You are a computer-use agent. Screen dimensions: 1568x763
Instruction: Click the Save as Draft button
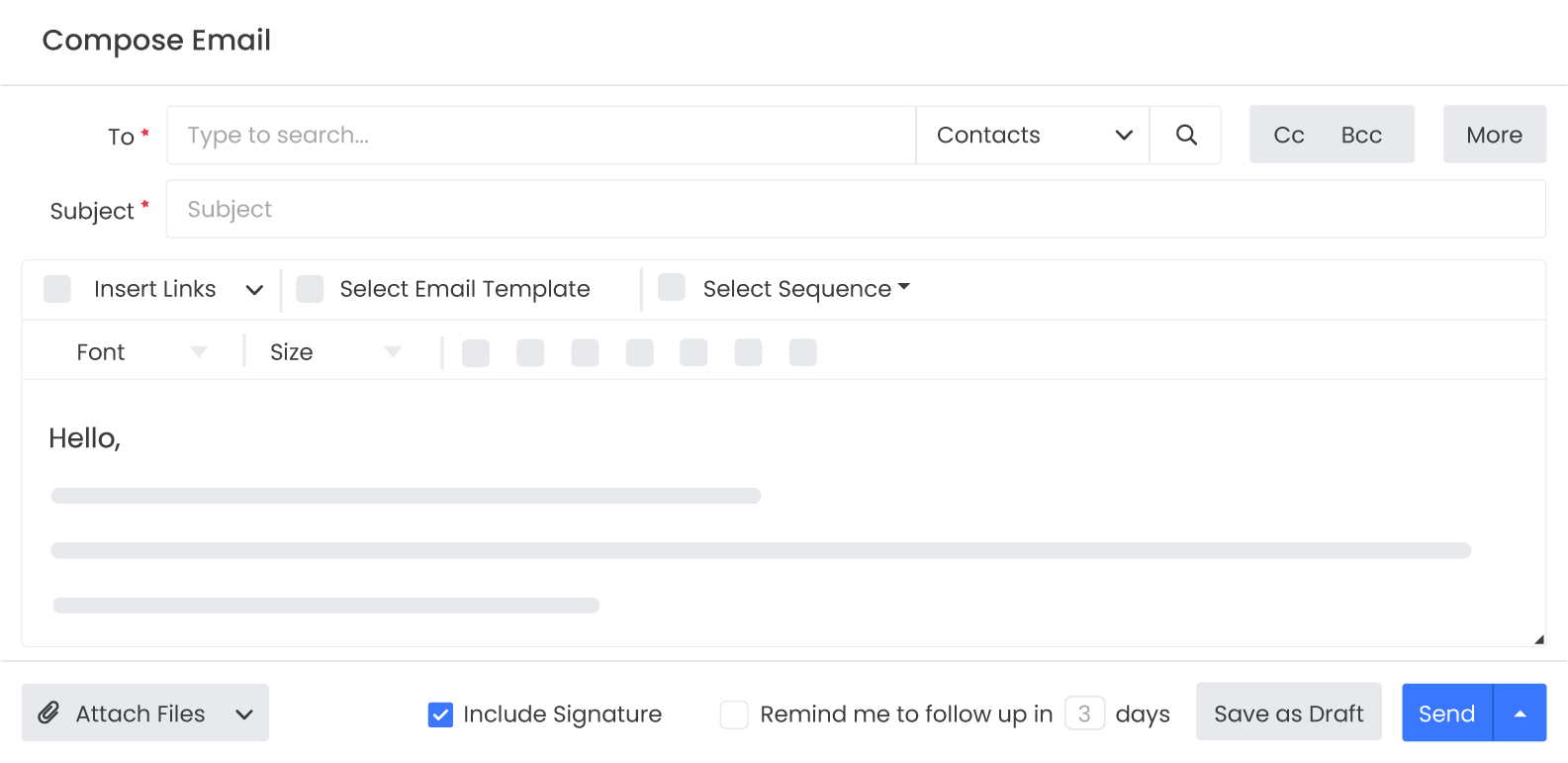tap(1288, 713)
